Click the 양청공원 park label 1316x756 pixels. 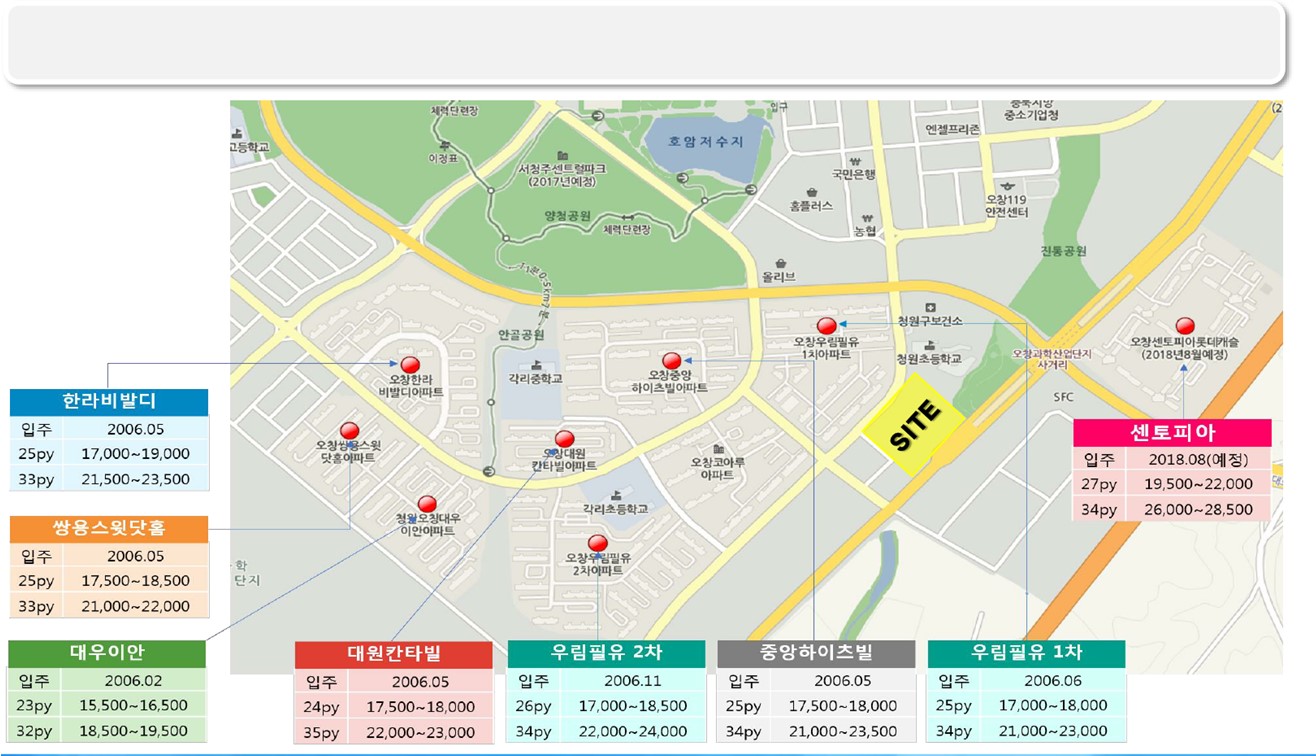coord(568,215)
